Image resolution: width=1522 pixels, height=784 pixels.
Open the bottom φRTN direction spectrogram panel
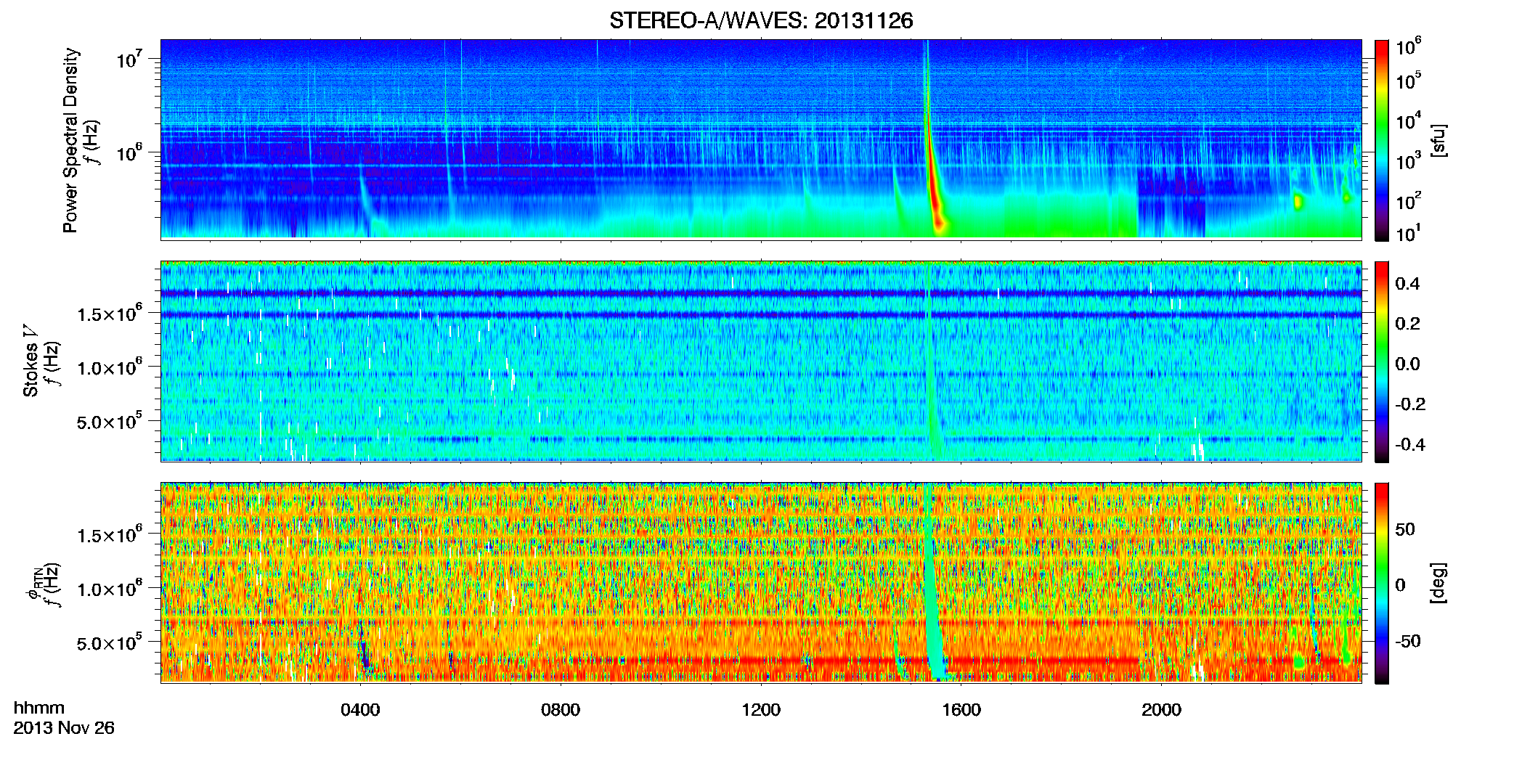[761, 583]
